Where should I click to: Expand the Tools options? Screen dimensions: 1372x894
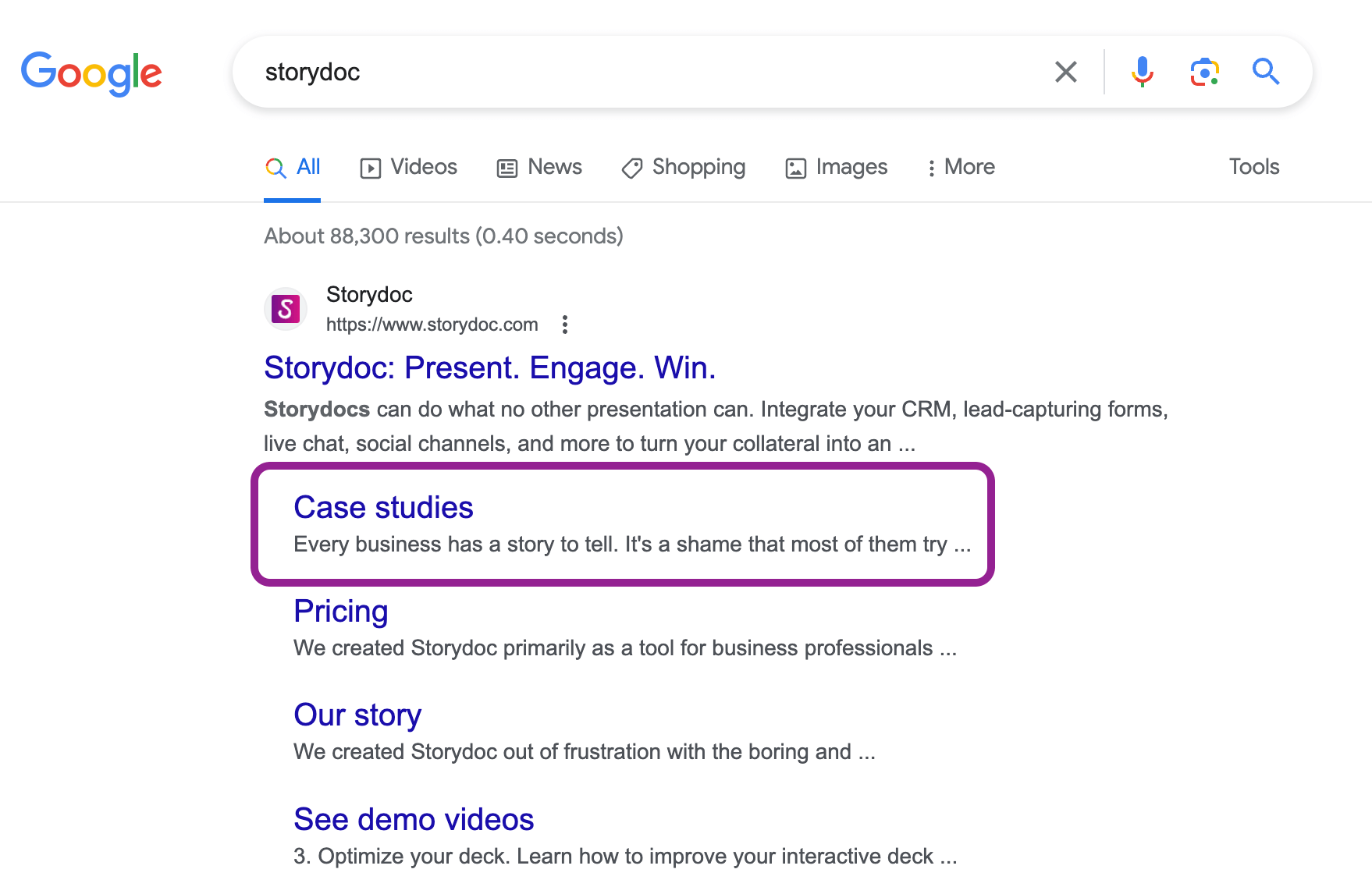1253,167
